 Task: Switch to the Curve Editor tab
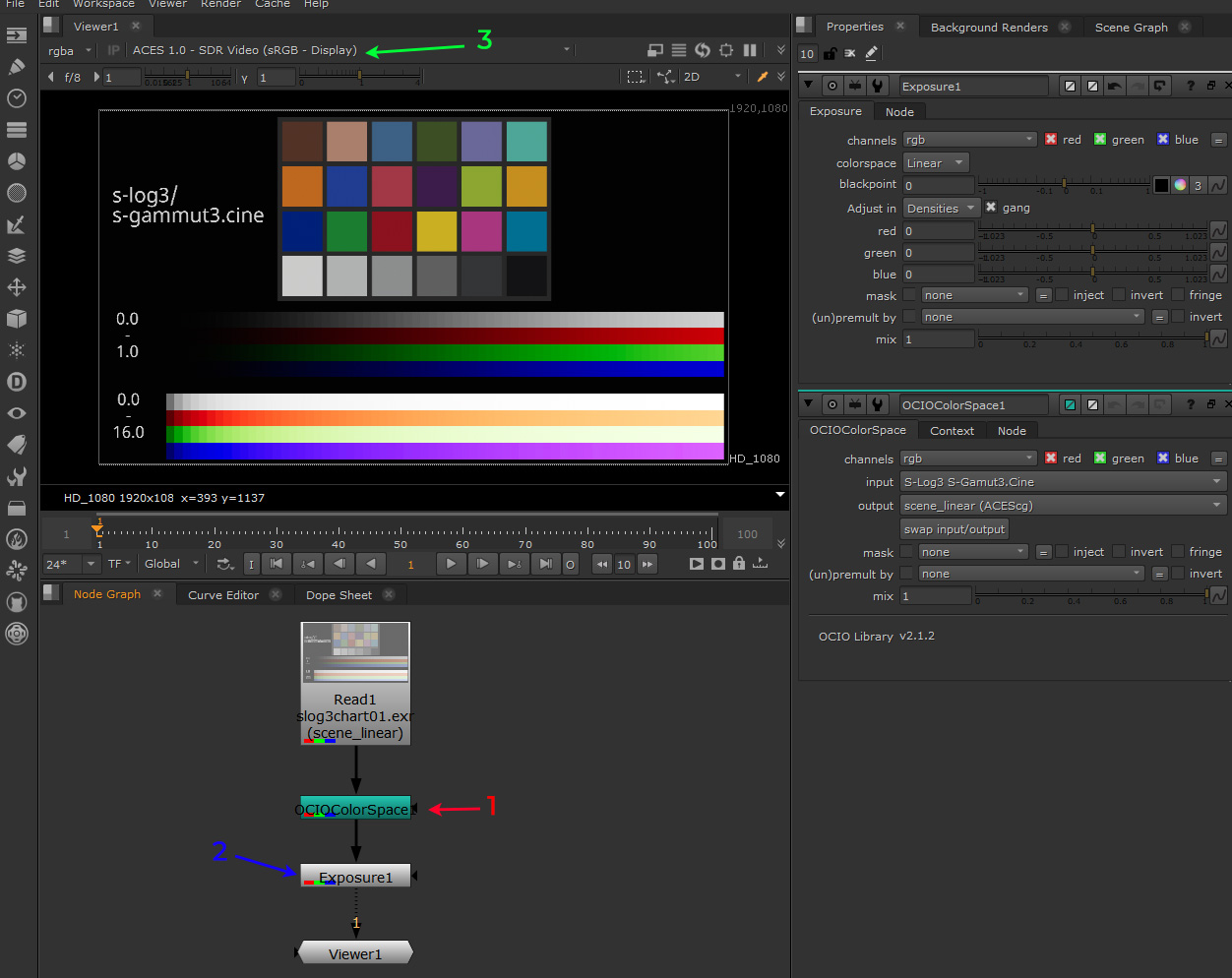[x=223, y=595]
